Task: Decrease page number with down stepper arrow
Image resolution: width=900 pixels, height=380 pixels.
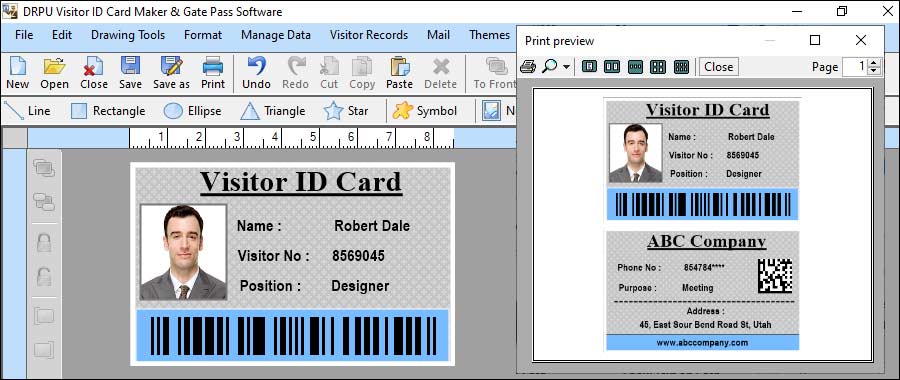Action: 874,71
